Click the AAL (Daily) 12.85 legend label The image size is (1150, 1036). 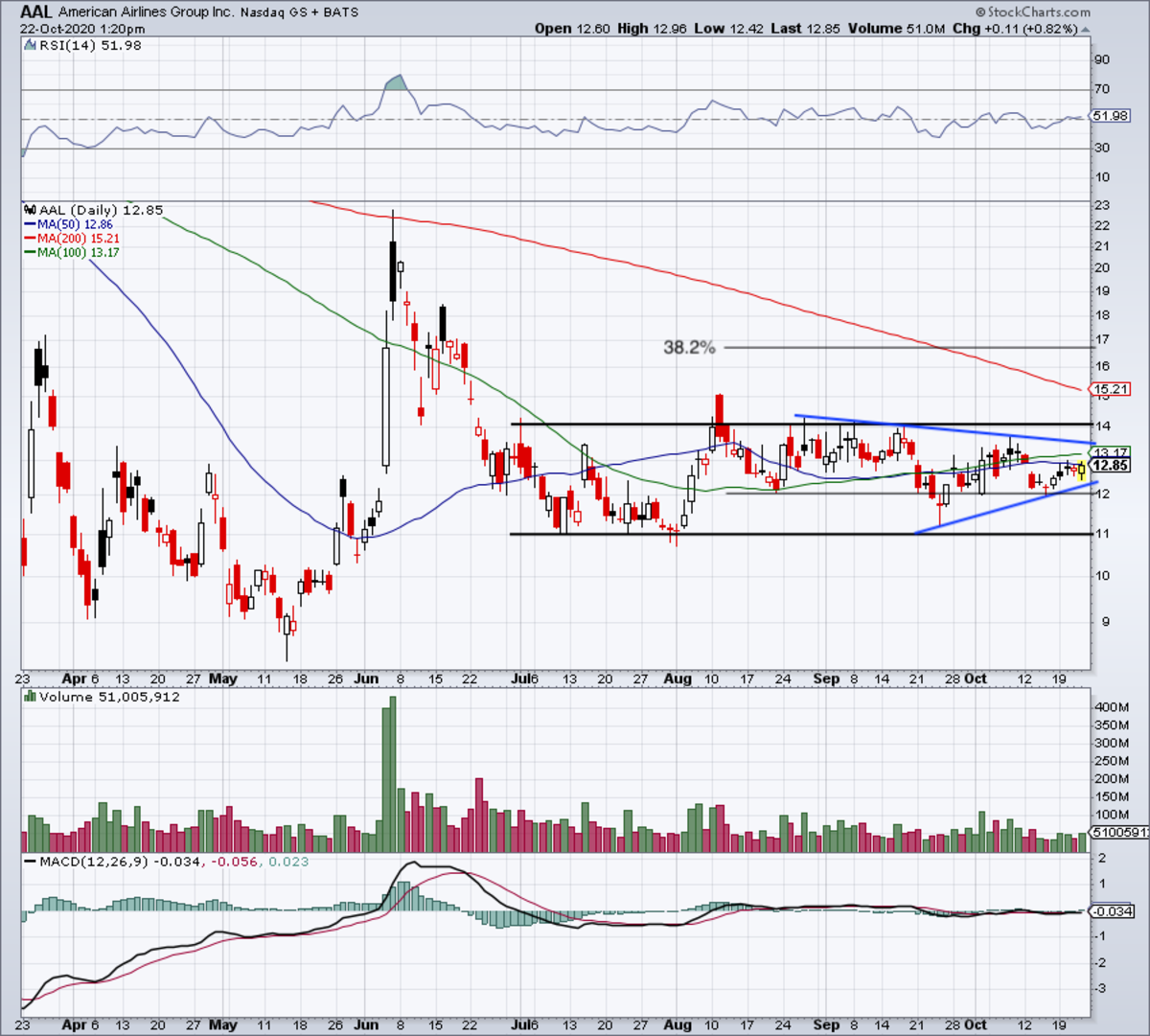(x=101, y=210)
